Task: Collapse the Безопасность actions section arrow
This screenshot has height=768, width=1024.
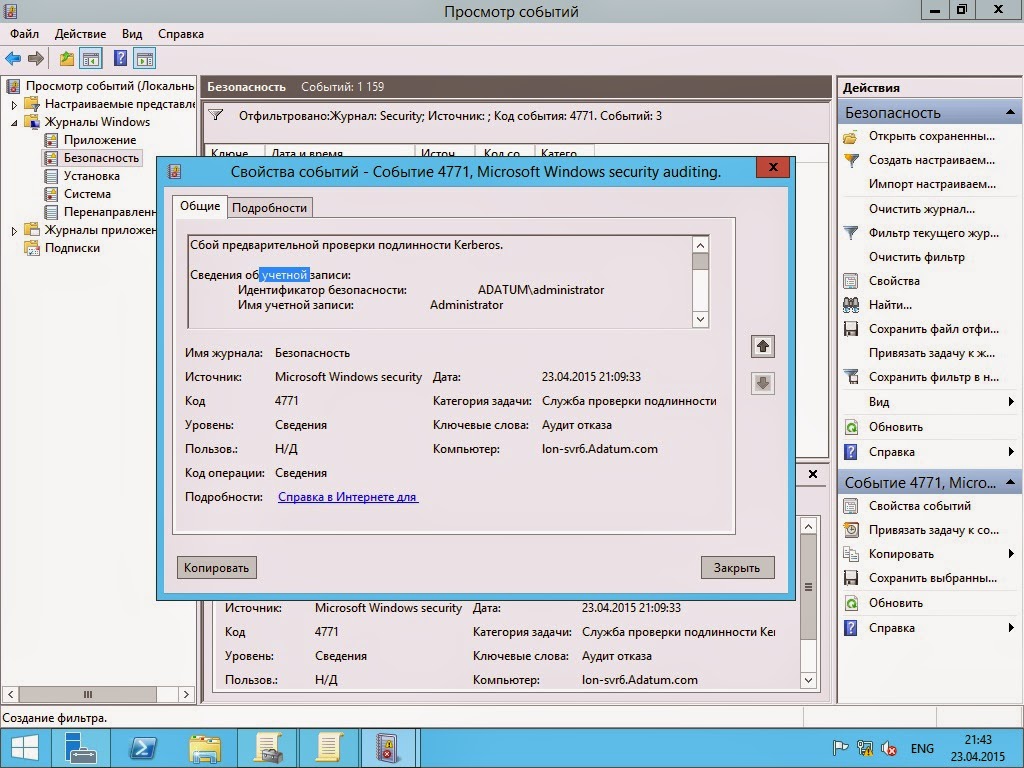Action: (x=1010, y=112)
